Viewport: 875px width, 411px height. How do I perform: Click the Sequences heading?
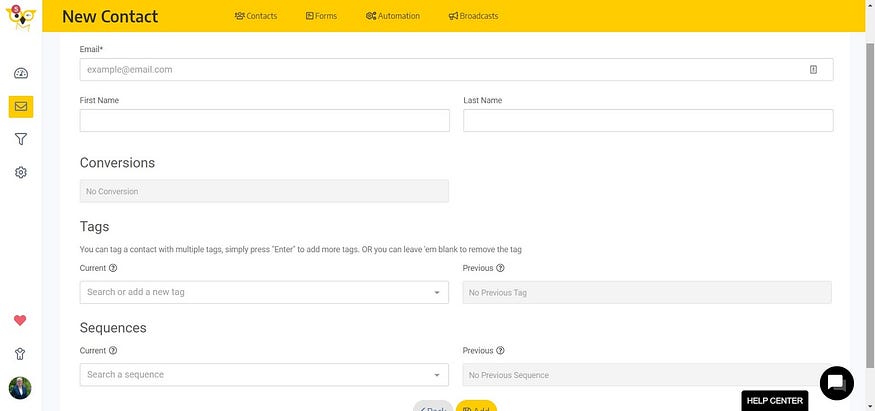pos(113,328)
